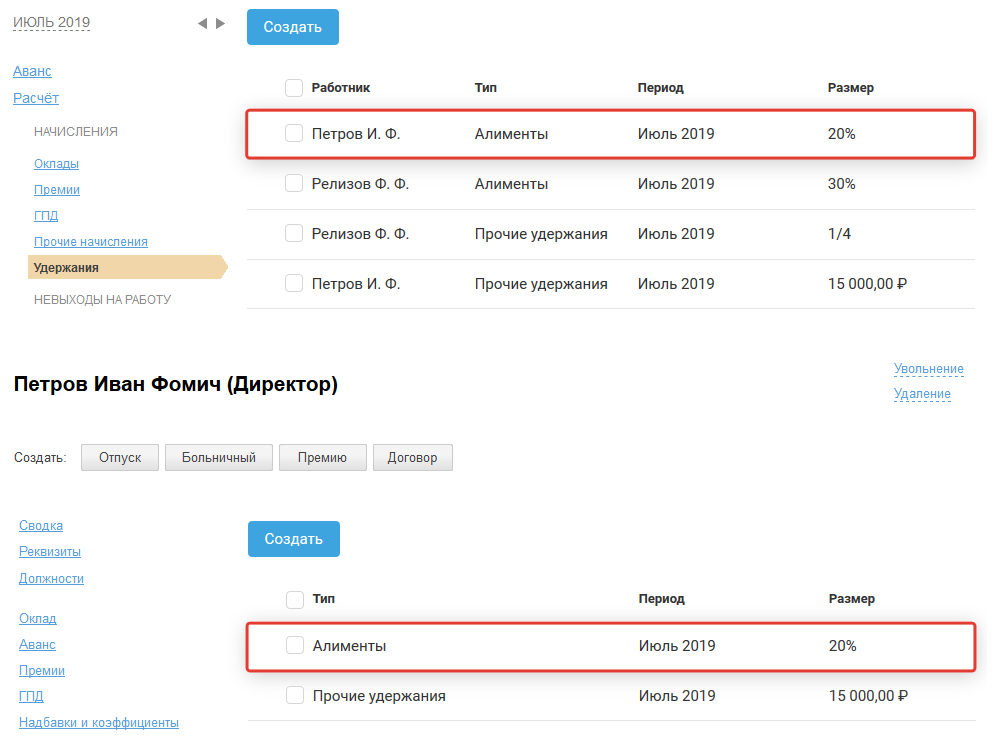Click 15 000,00 ₽ in upper table
The width and height of the screenshot is (997, 740).
point(867,284)
